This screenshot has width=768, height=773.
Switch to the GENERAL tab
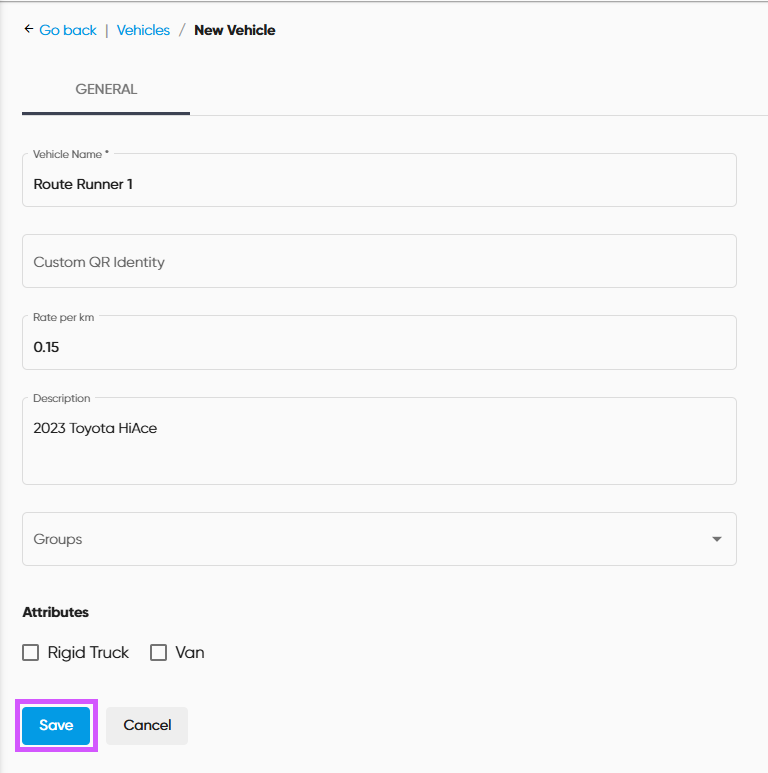tap(106, 90)
